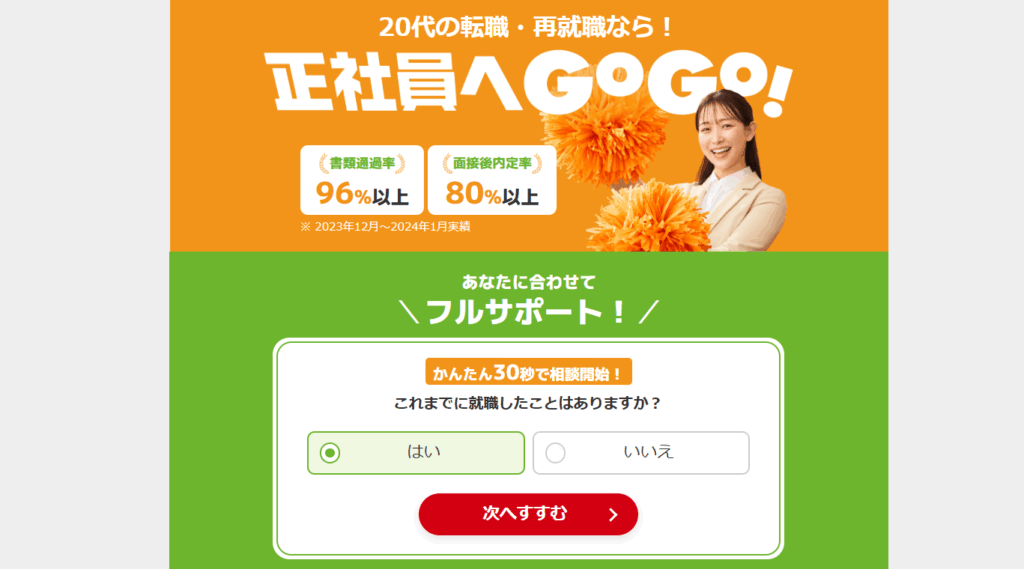Click the 書類通過率 96%以上 badge
Image resolution: width=1024 pixels, height=569 pixels.
tap(362, 180)
